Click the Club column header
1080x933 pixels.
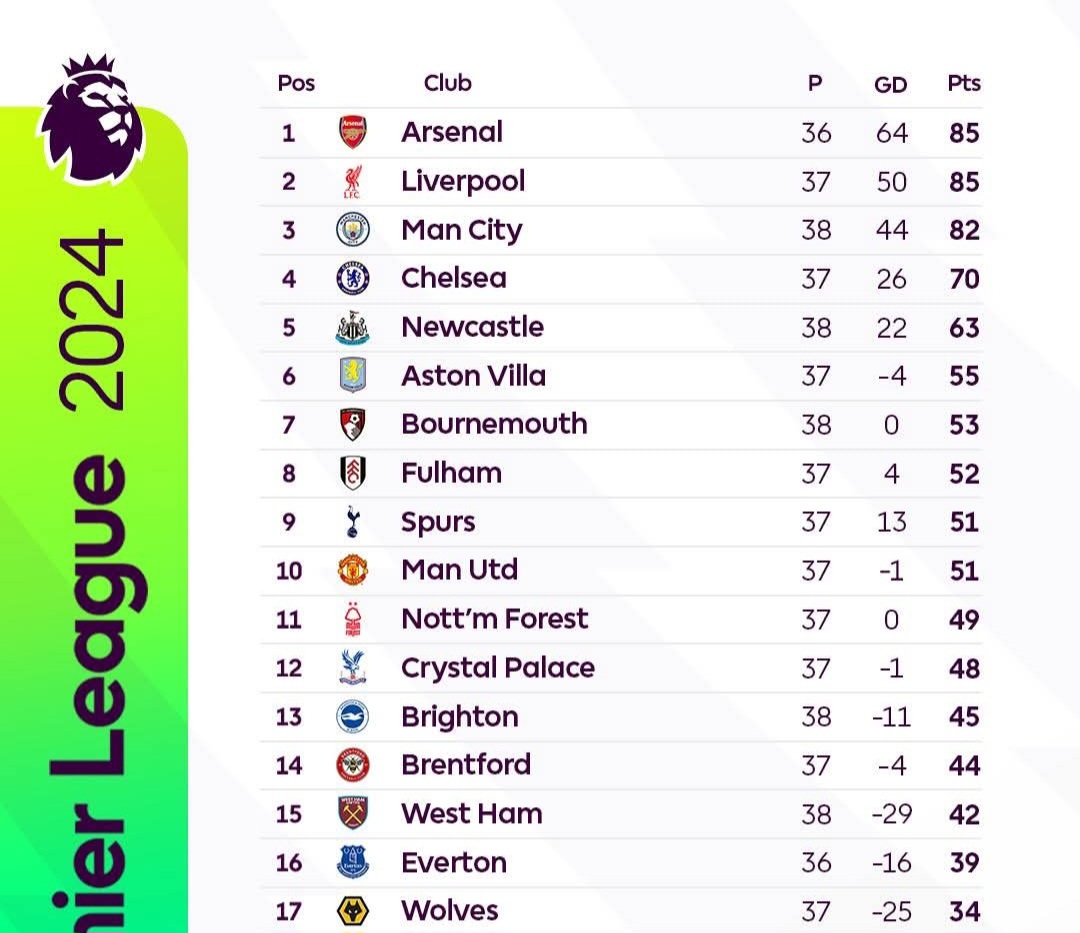coord(448,83)
